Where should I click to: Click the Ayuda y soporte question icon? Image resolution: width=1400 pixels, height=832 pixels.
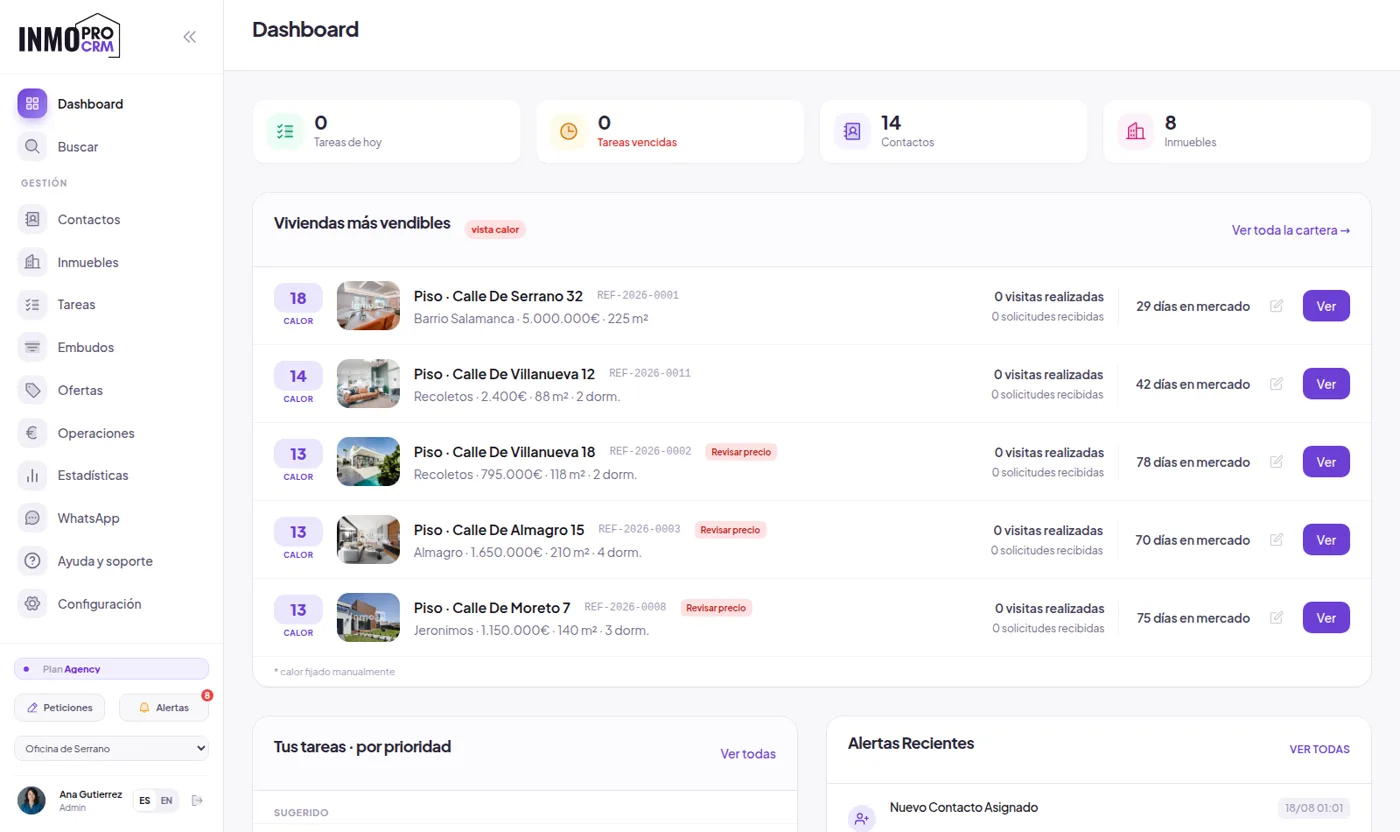32,561
